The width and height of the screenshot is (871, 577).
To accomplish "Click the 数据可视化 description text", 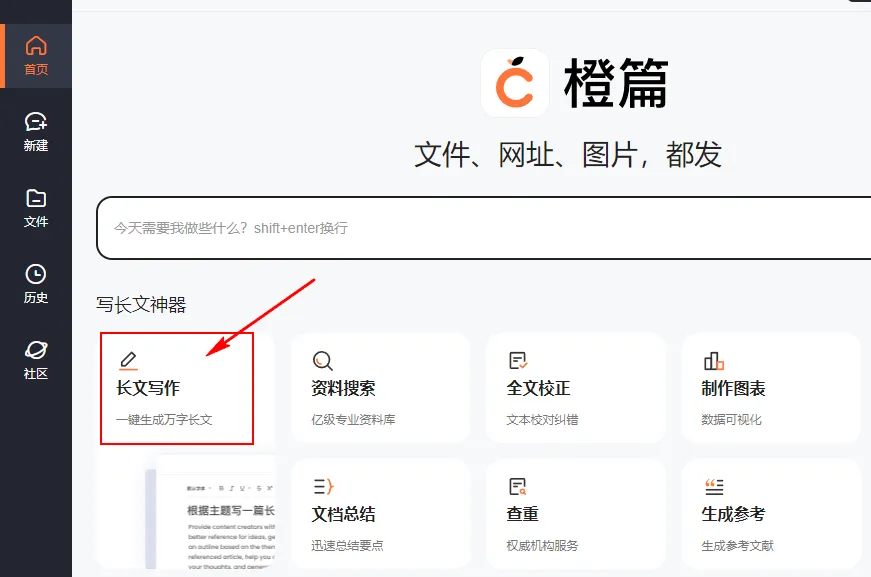I will tap(731, 420).
